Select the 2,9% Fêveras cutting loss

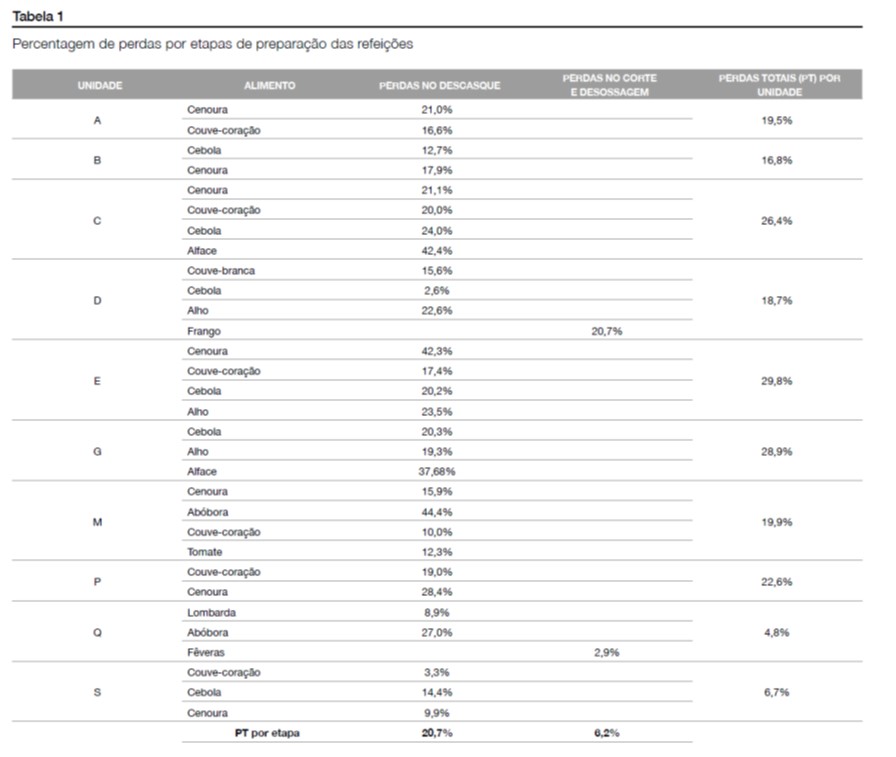[x=606, y=652]
